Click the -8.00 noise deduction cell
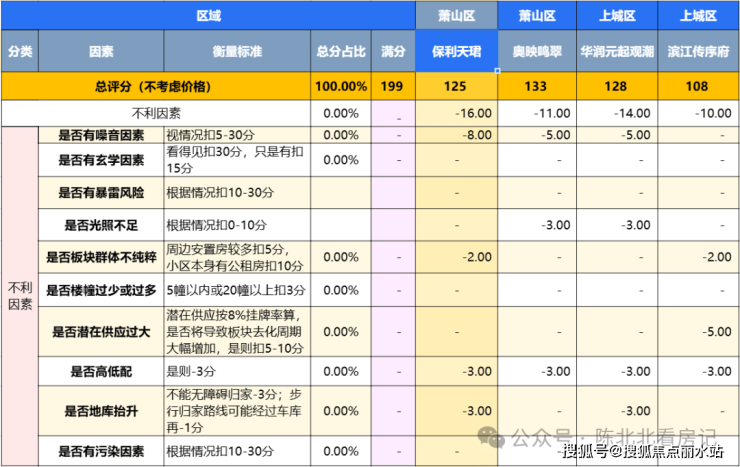 456,135
